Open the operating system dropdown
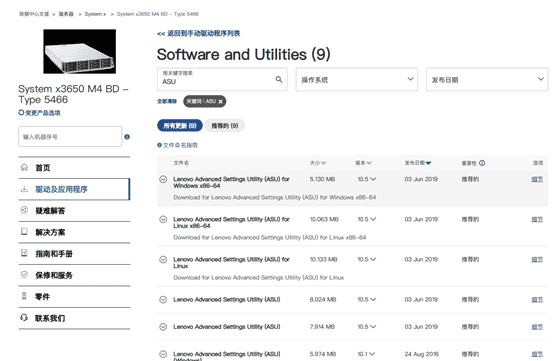Image resolution: width=554 pixels, height=361 pixels. point(356,79)
